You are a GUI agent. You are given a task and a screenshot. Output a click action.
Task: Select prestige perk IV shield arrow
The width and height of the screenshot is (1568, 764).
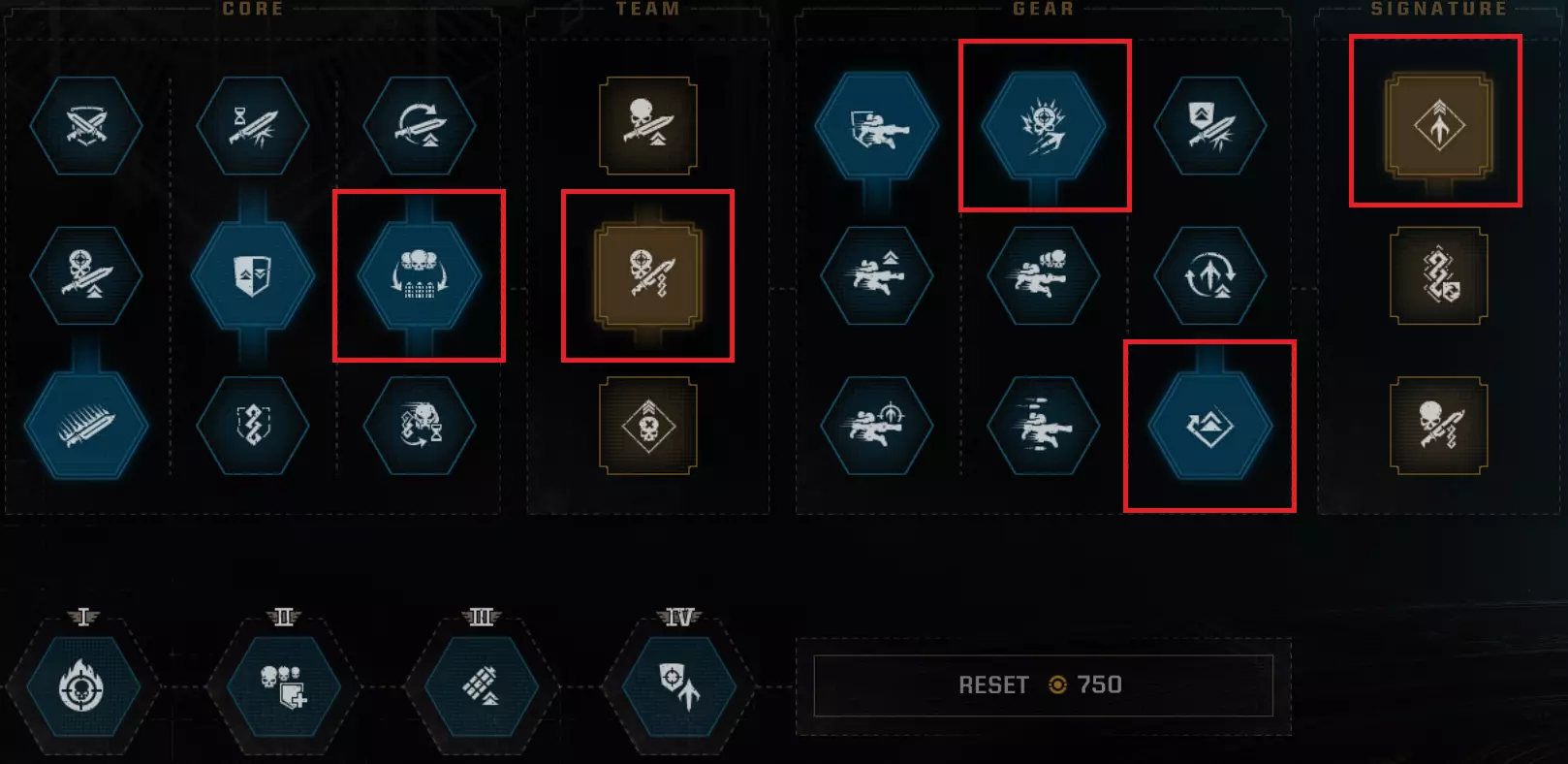pos(678,686)
